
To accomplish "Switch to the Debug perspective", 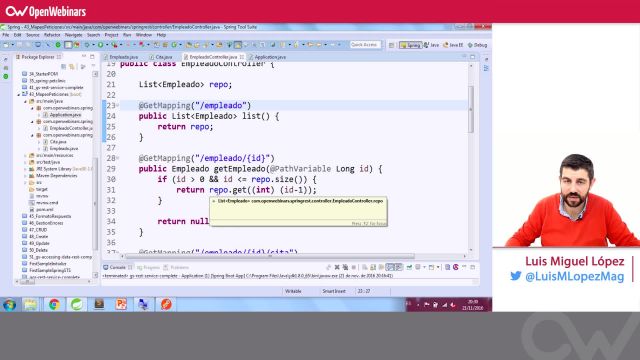I will [x=478, y=45].
